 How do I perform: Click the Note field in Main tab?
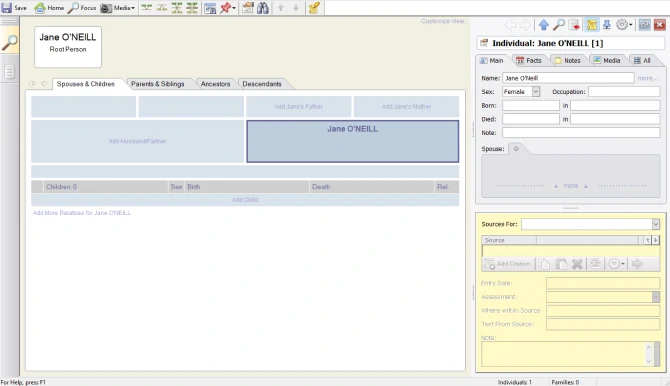581,133
